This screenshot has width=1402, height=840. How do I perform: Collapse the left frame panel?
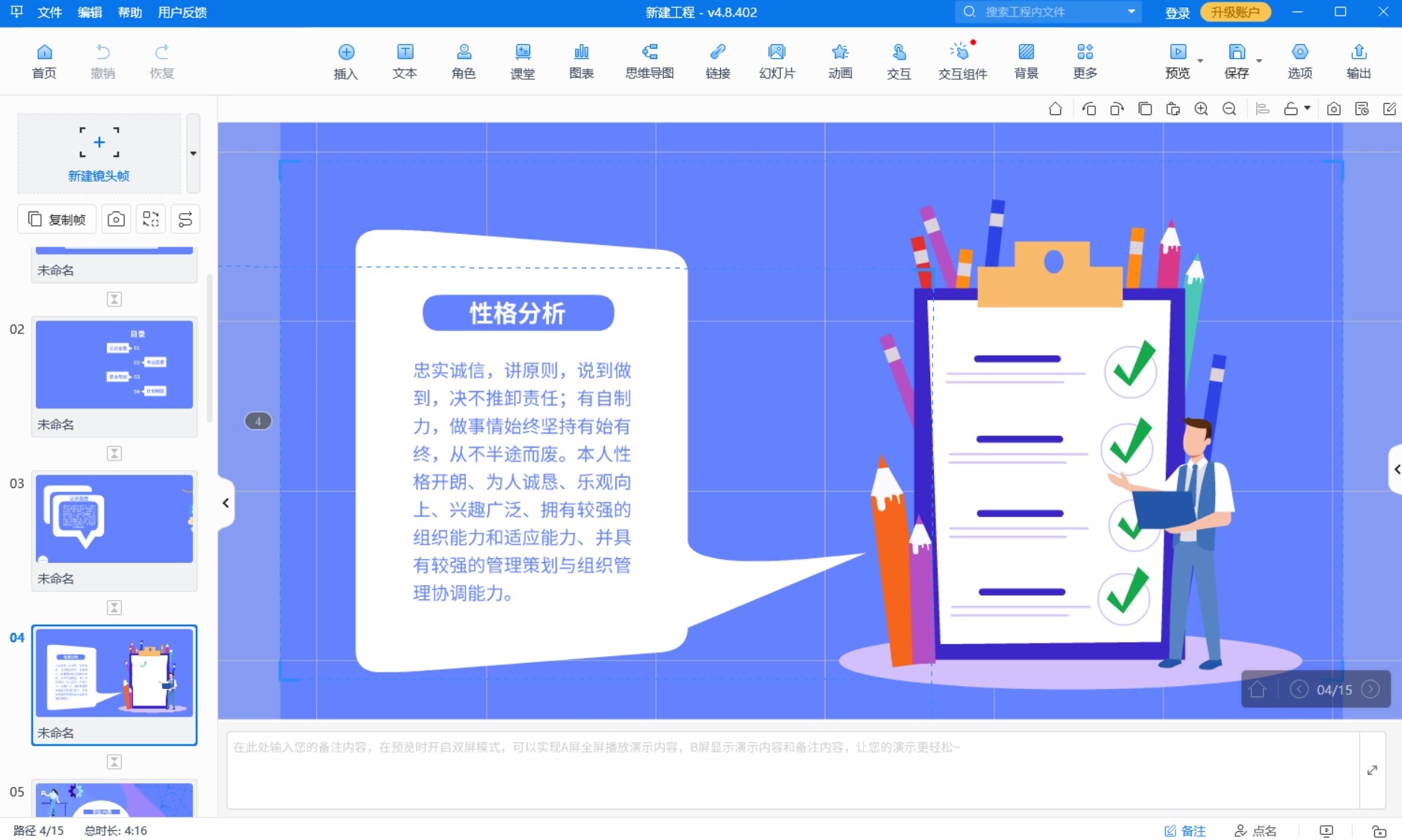click(226, 503)
